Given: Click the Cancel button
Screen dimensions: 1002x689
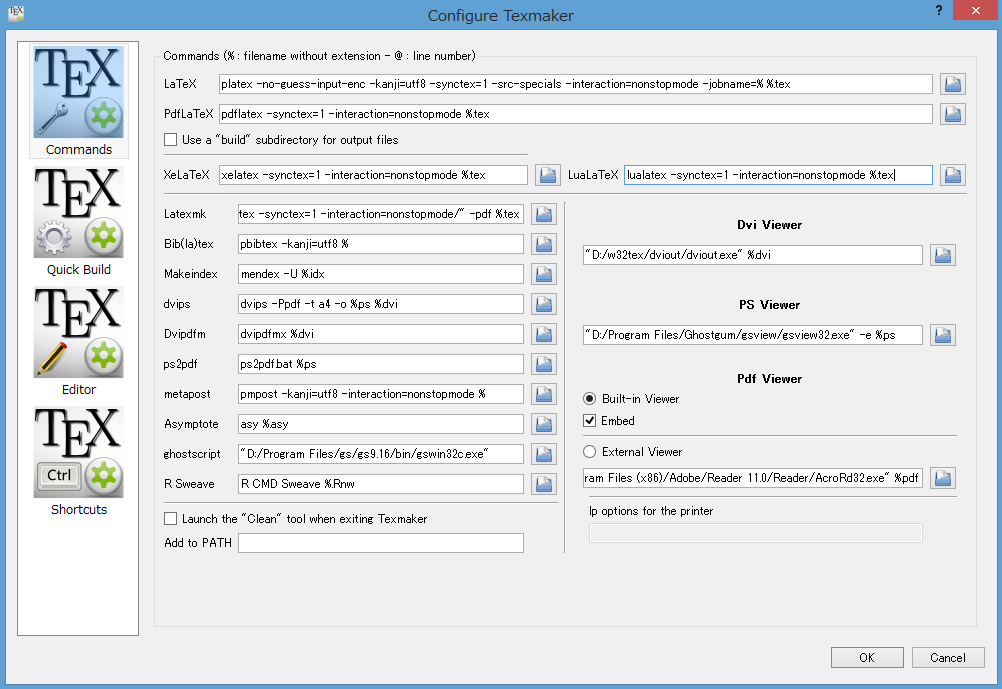Looking at the screenshot, I should (948, 658).
